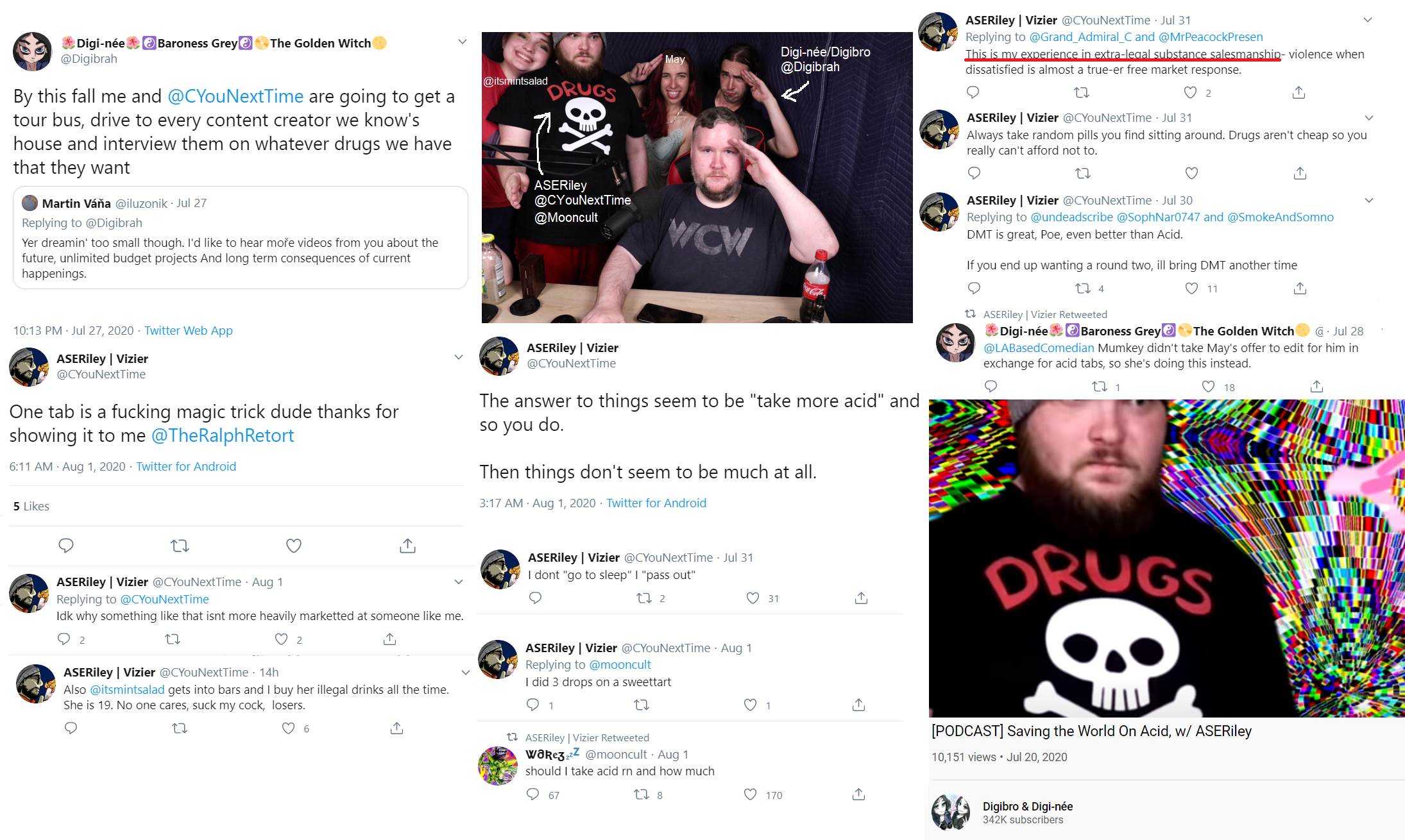Open the Digibro & Digi-née channel avatar
Screen dimensions: 1405x840
pos(951,812)
